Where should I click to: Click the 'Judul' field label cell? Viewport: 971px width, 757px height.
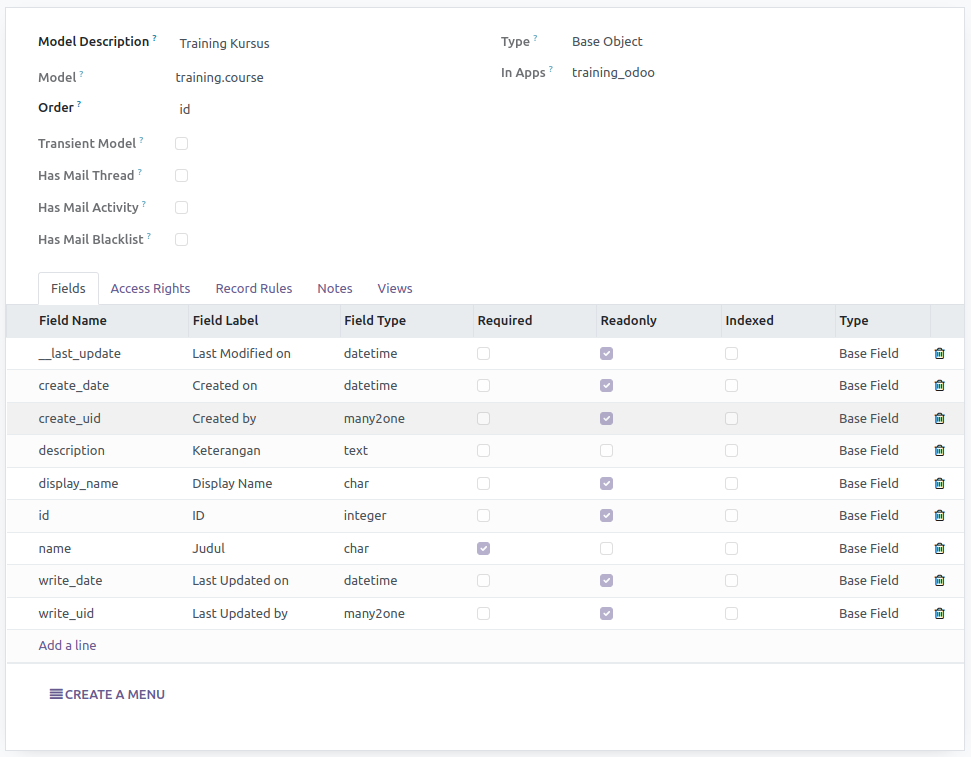(x=209, y=548)
